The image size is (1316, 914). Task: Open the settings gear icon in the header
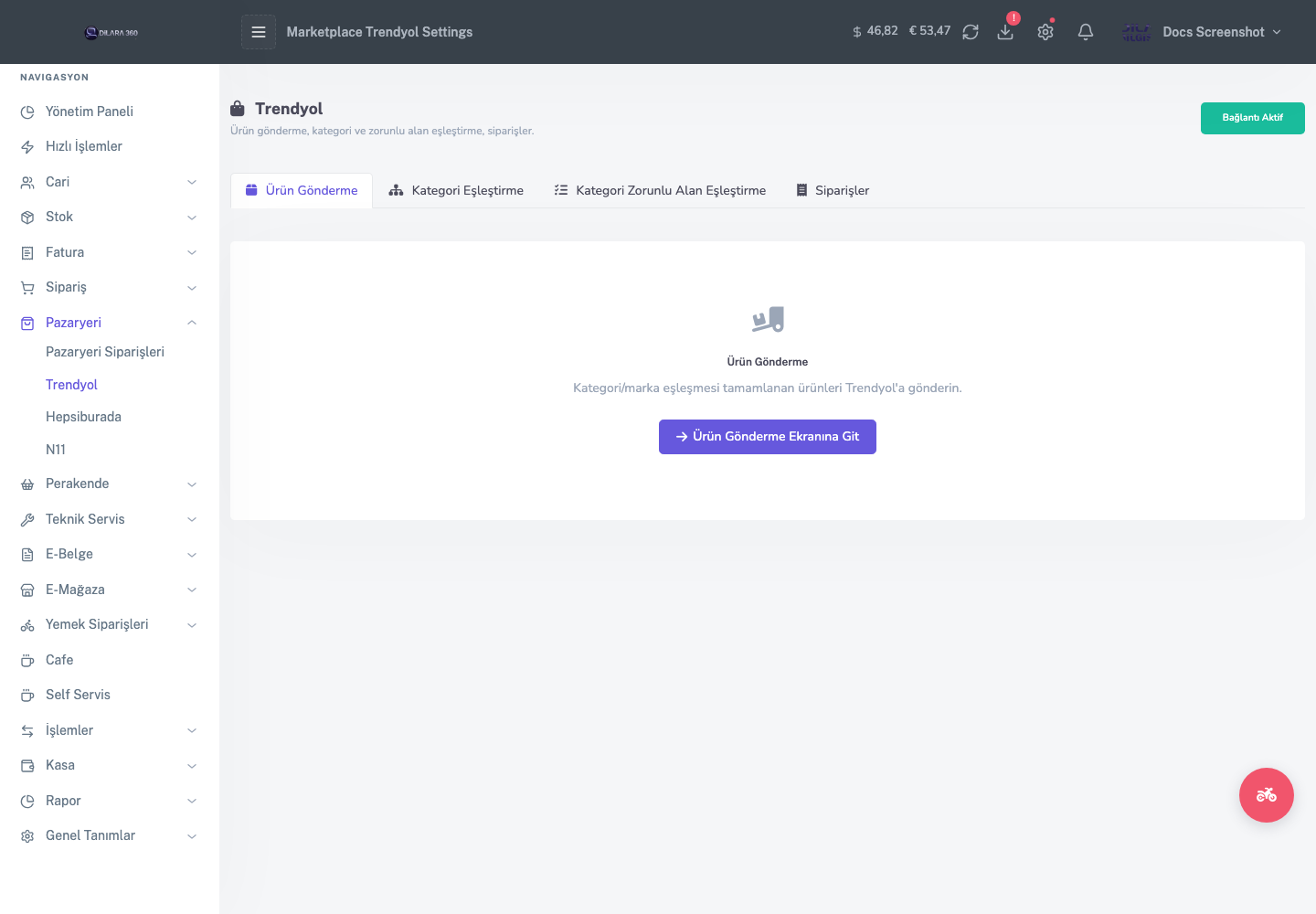coord(1045,32)
